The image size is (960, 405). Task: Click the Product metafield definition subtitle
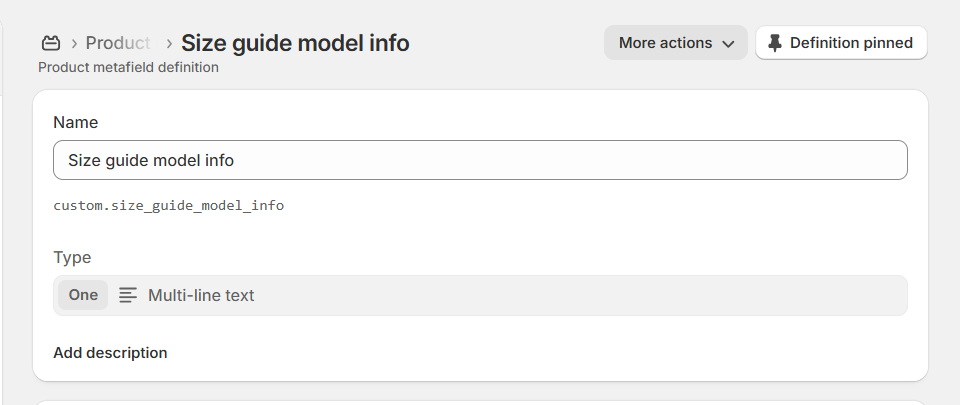(128, 68)
